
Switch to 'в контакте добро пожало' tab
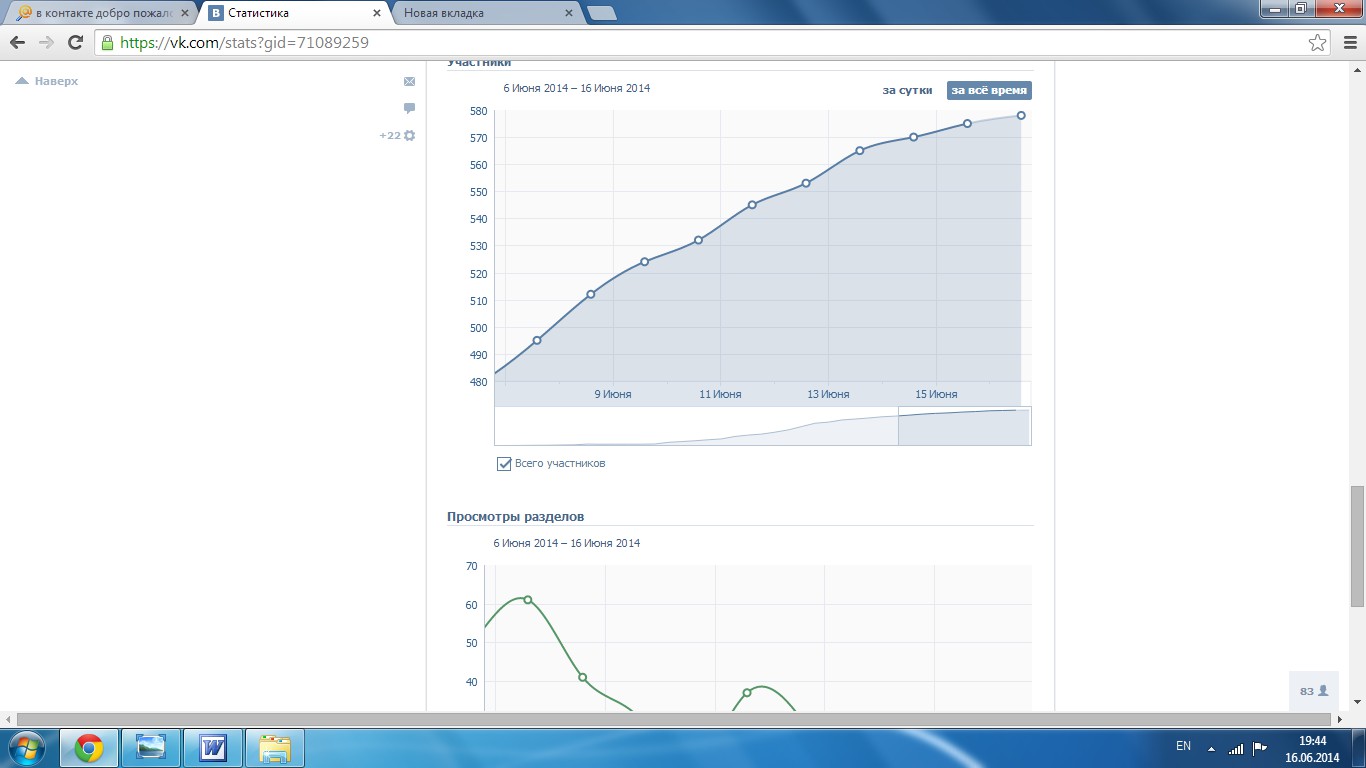[x=103, y=13]
